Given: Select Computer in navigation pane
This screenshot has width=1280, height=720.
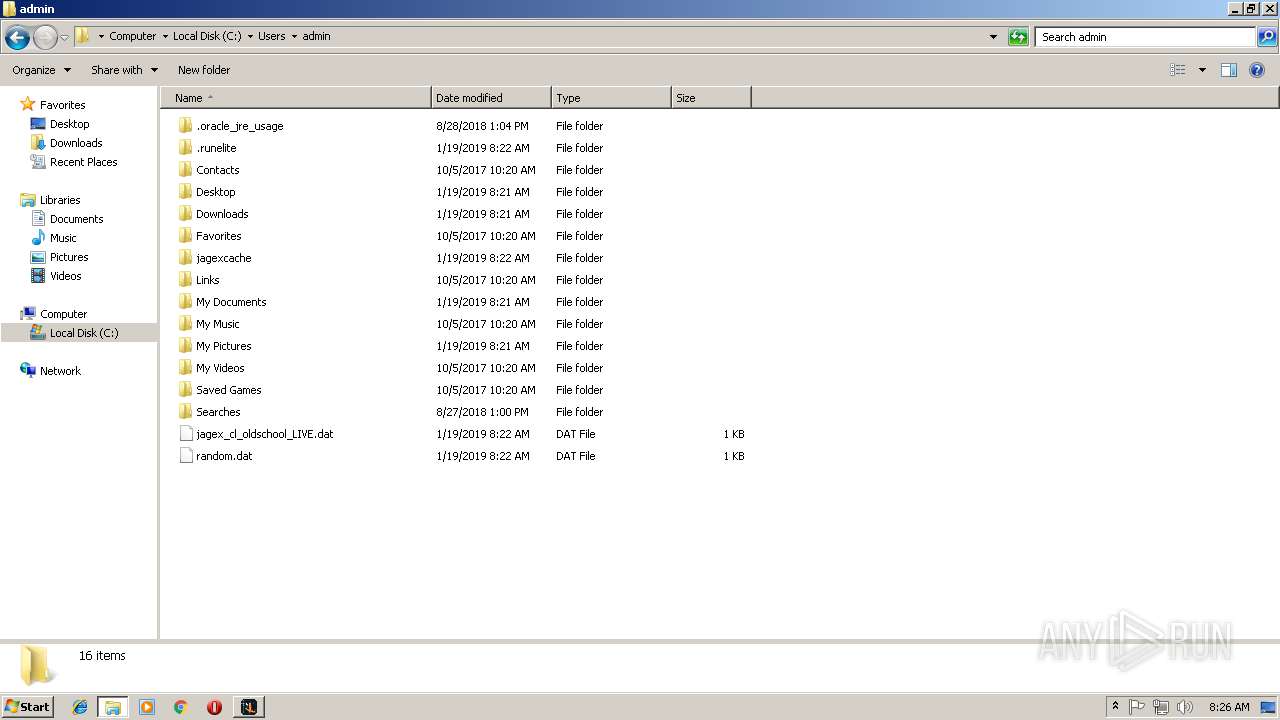Looking at the screenshot, I should 63,314.
